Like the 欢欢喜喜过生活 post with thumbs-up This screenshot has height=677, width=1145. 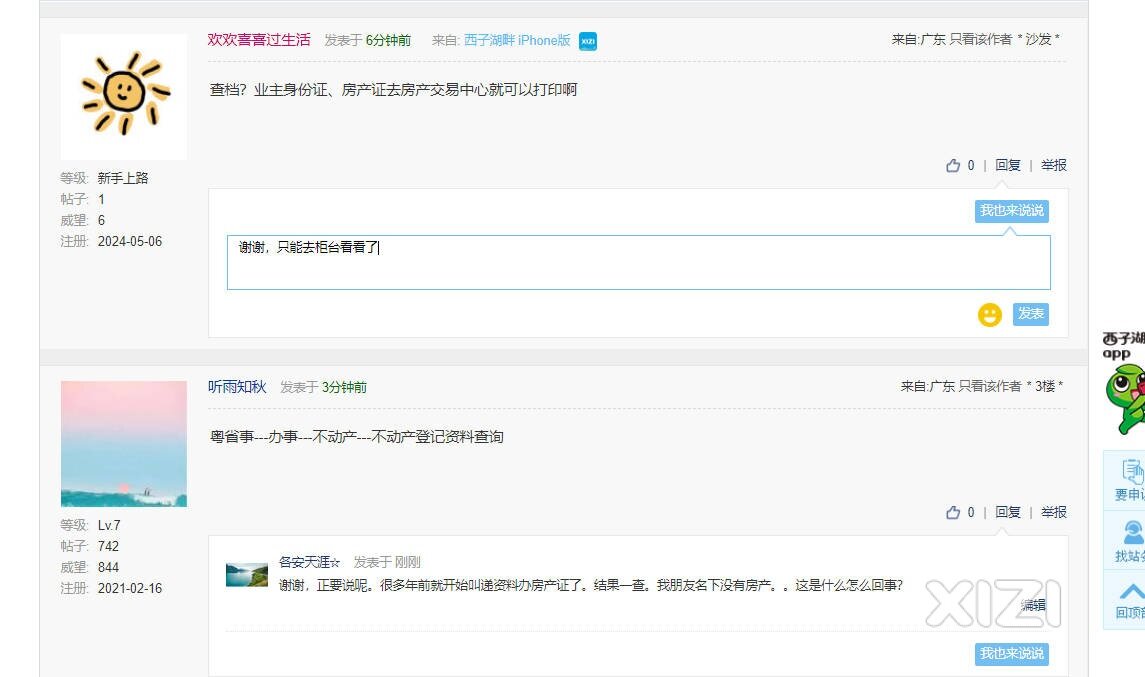tap(953, 166)
